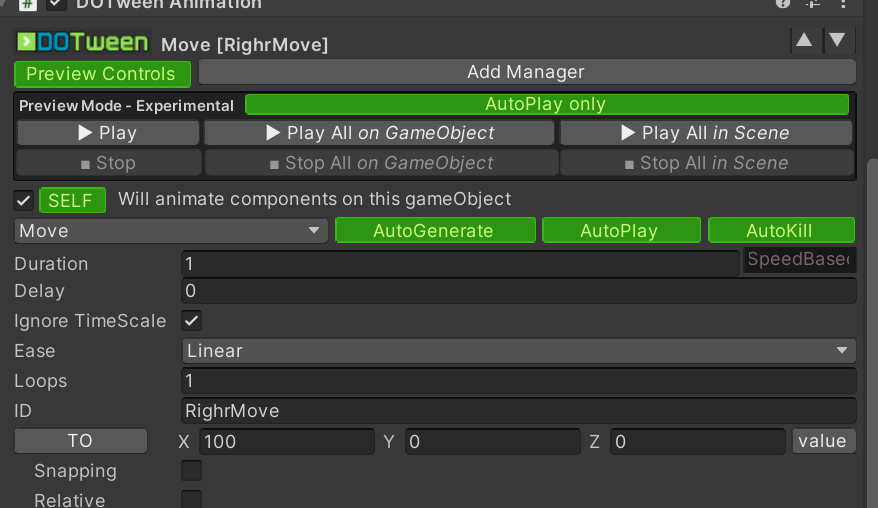
Task: Click the Duration label
Action: 51,264
